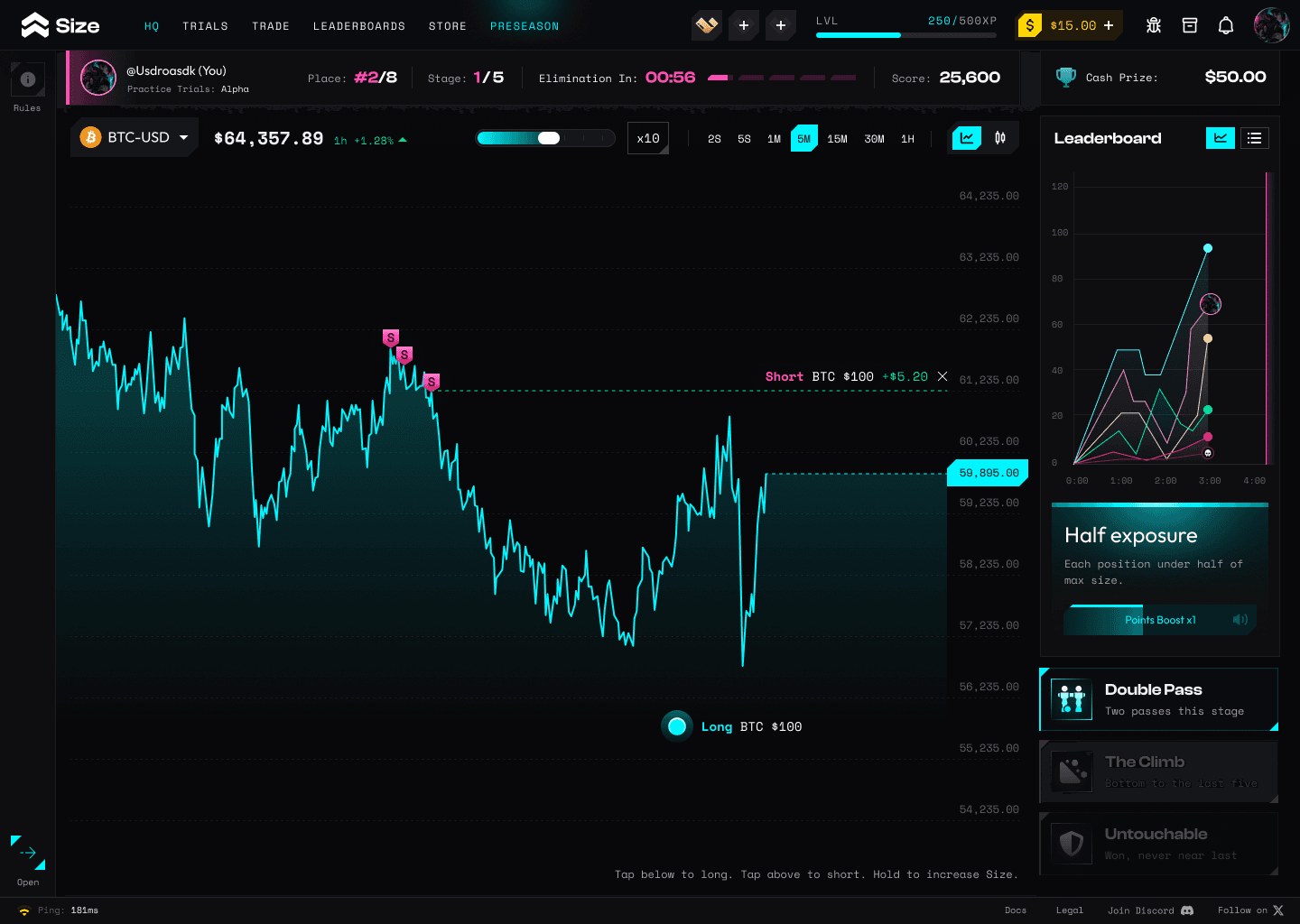
Task: Select the 15M timeframe
Action: [x=838, y=139]
